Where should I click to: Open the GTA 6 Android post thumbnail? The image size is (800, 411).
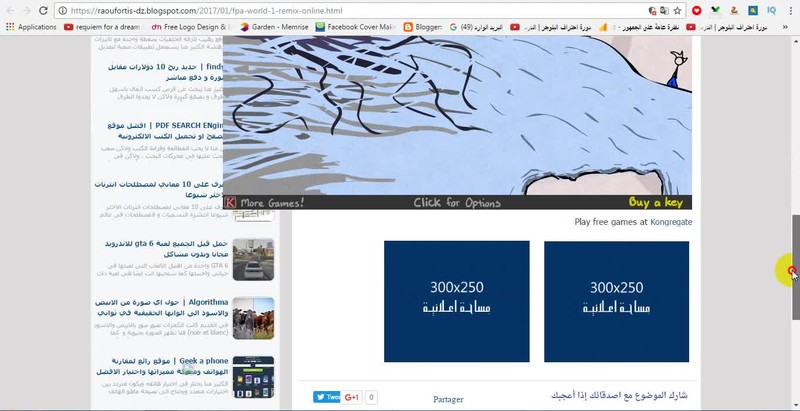click(x=254, y=260)
